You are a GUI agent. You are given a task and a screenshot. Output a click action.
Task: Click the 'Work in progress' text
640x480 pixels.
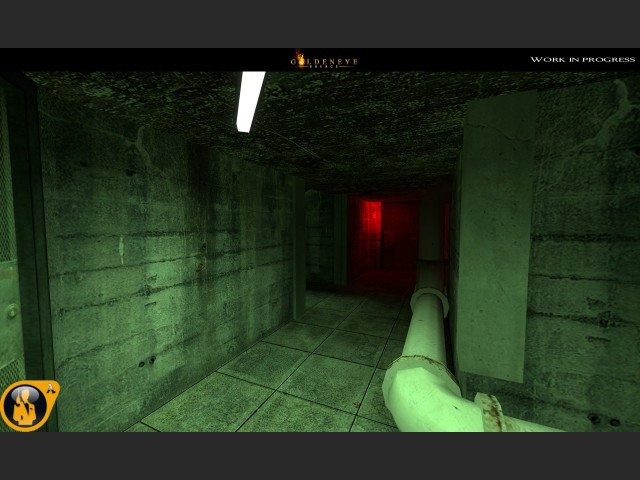click(x=582, y=60)
